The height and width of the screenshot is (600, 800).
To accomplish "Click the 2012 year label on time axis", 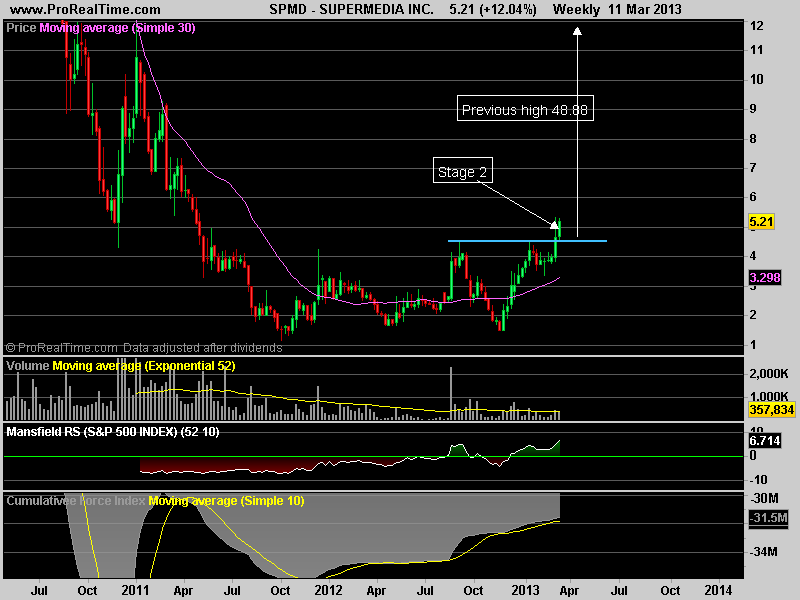I will pyautogui.click(x=328, y=590).
